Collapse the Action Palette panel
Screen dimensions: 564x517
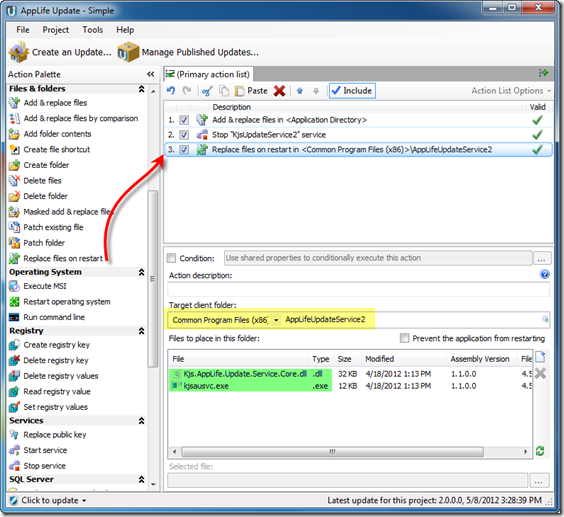coord(151,74)
